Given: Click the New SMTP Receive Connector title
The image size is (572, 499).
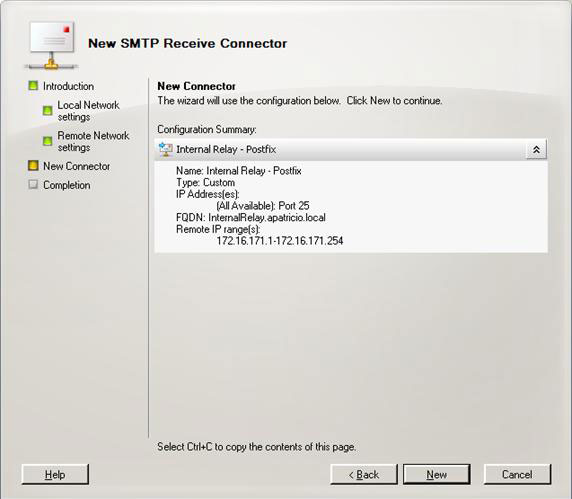Looking at the screenshot, I should pyautogui.click(x=188, y=43).
